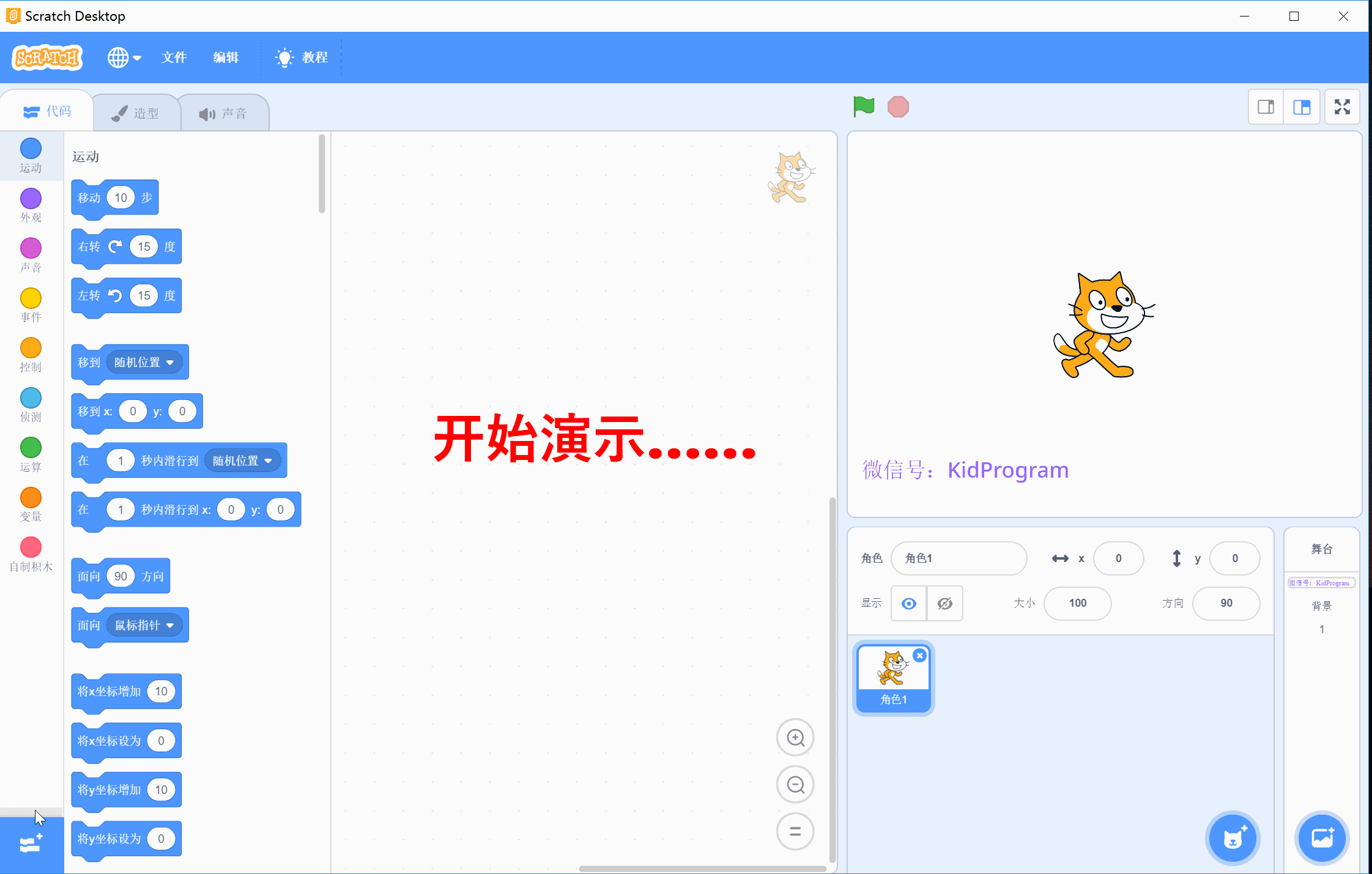1372x874 pixels.
Task: Click the red stop sign button
Action: (x=898, y=107)
